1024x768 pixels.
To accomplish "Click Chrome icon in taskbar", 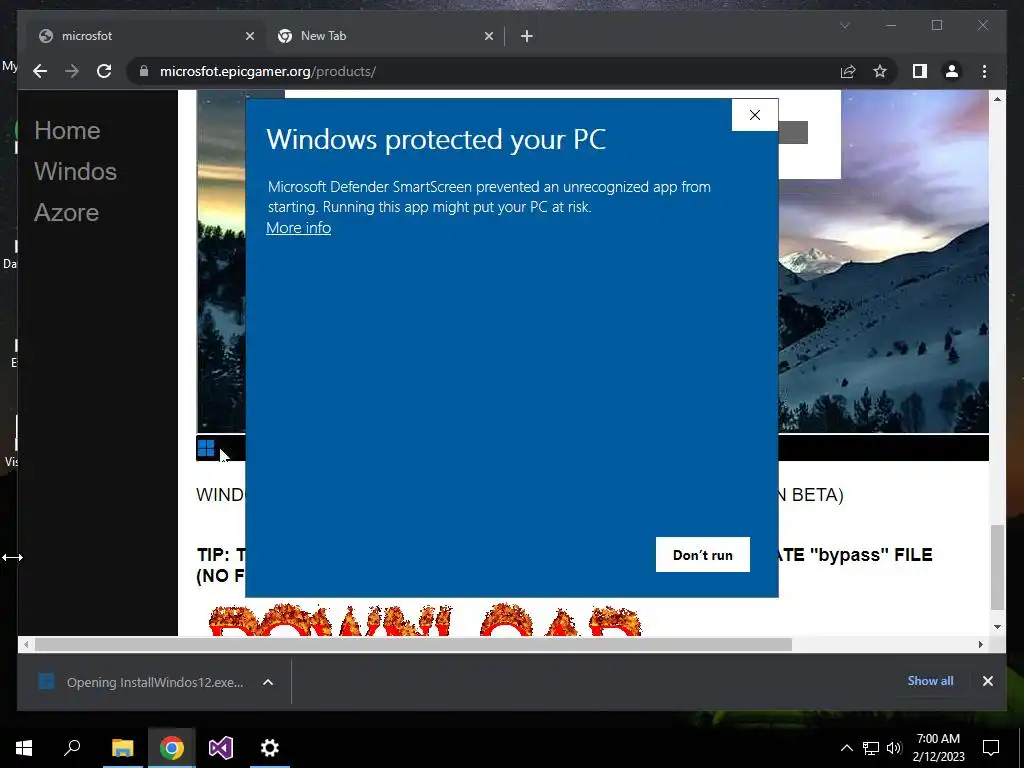I will click(x=172, y=748).
